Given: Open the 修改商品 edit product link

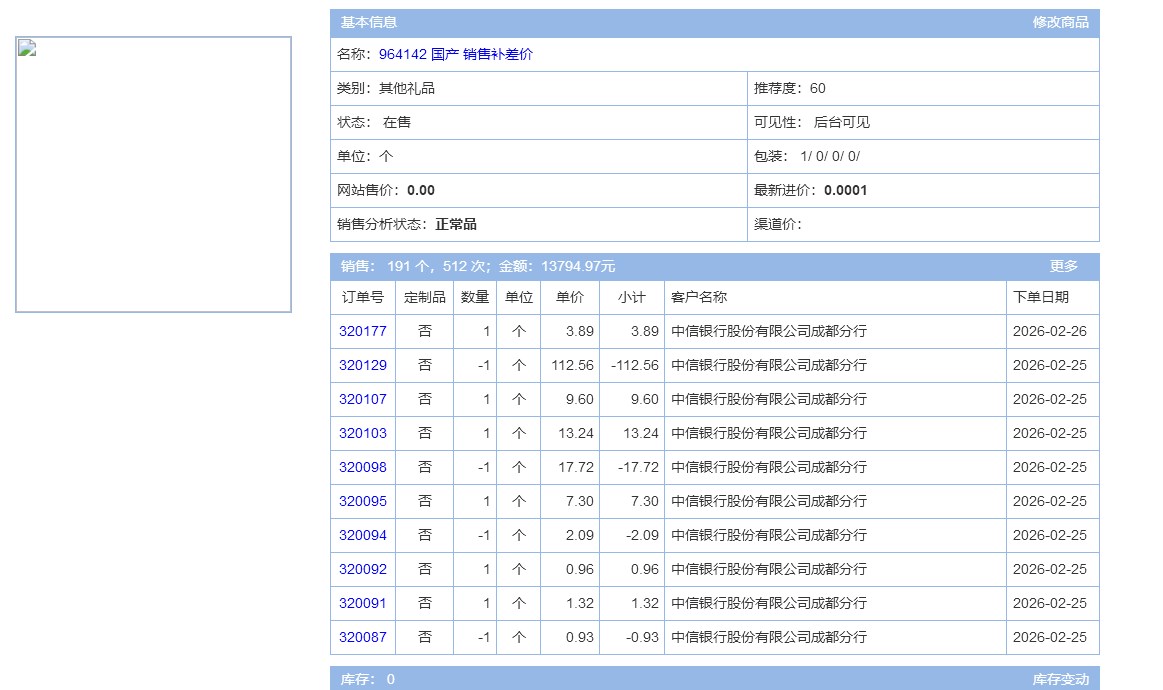Looking at the screenshot, I should tap(1060, 22).
